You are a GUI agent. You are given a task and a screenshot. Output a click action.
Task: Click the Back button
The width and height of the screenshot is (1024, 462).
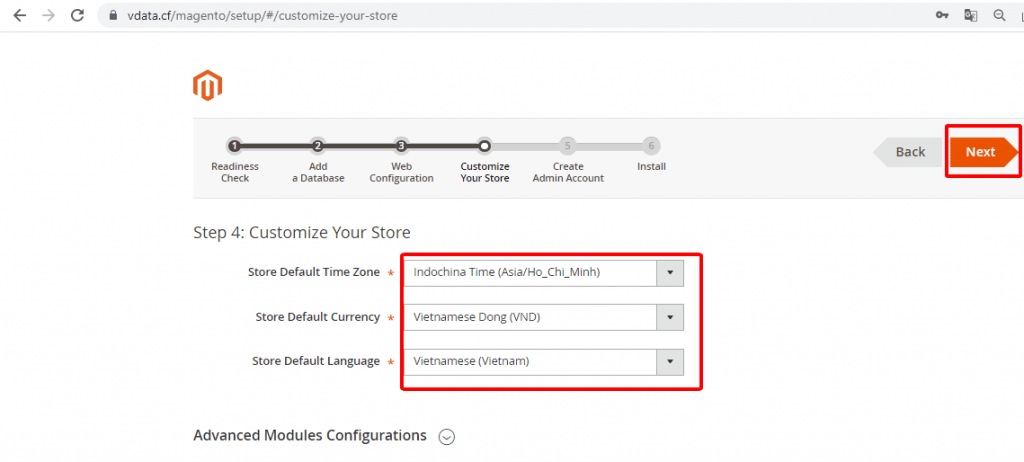coord(908,152)
